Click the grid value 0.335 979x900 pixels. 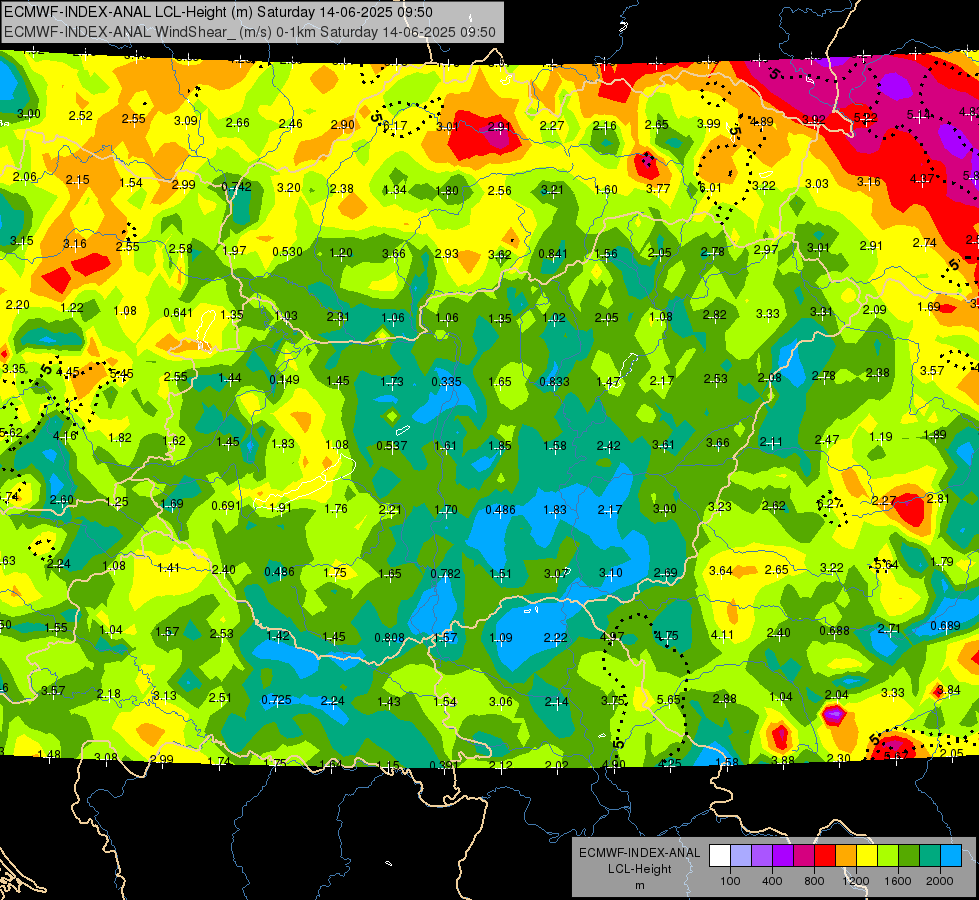pos(446,382)
